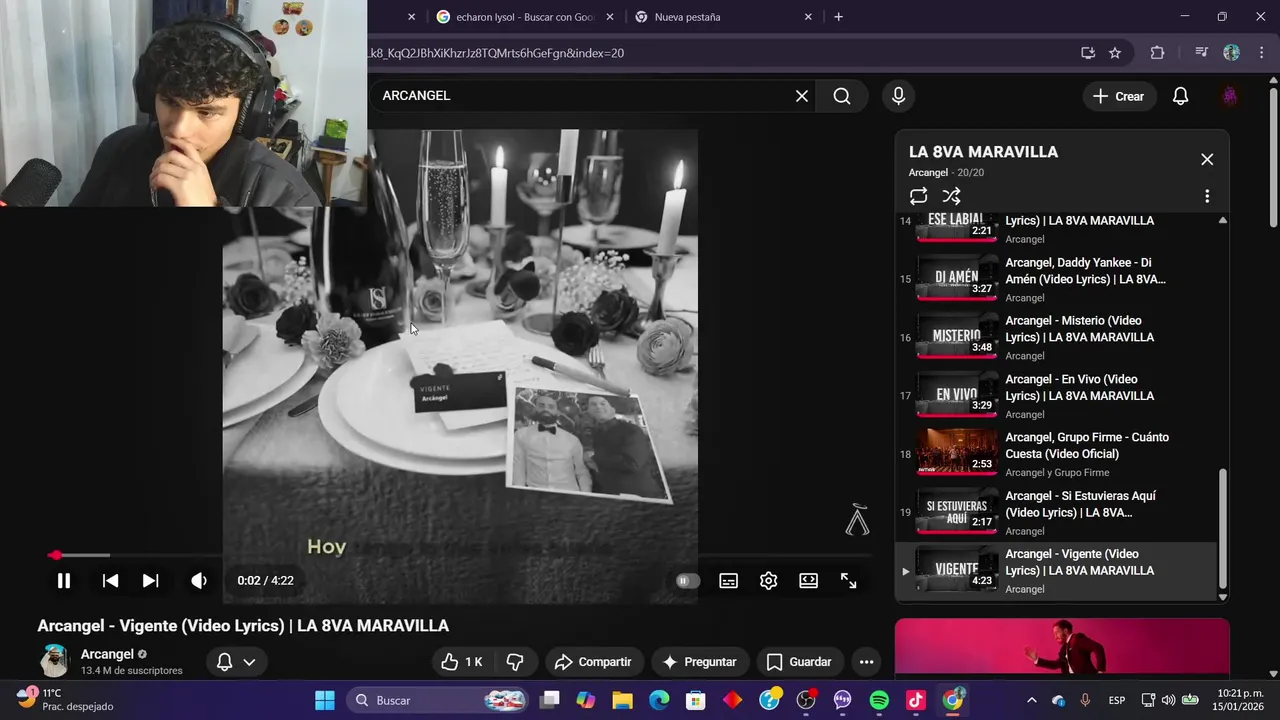The height and width of the screenshot is (720, 1280).
Task: Switch to theater mode view
Action: coord(808,580)
